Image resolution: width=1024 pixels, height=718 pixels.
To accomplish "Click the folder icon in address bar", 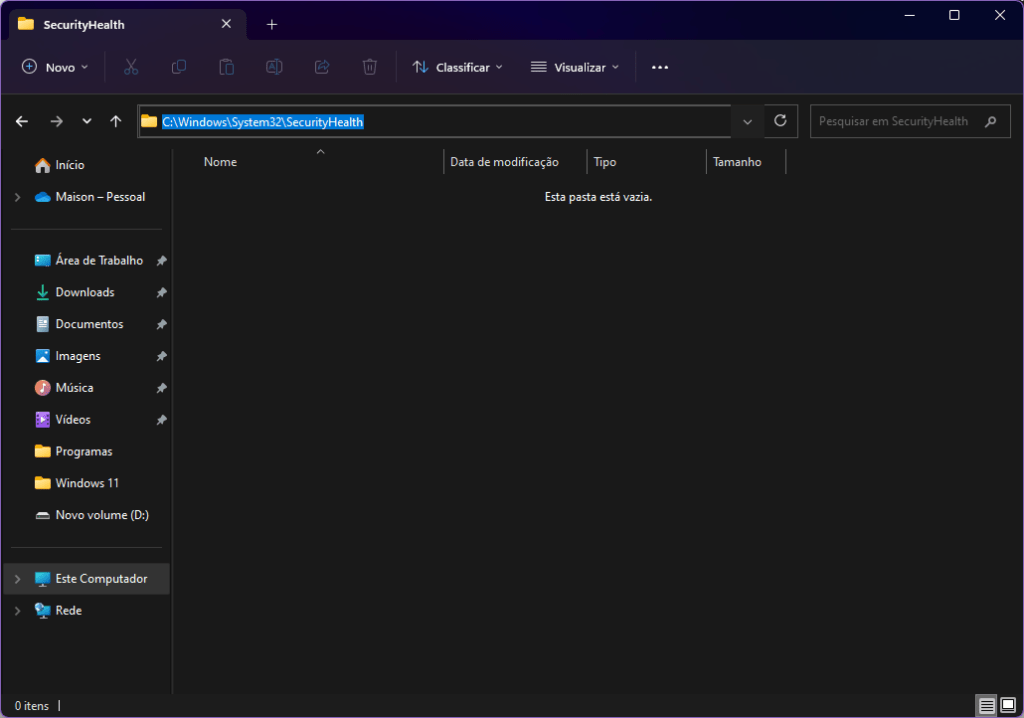I will point(150,122).
